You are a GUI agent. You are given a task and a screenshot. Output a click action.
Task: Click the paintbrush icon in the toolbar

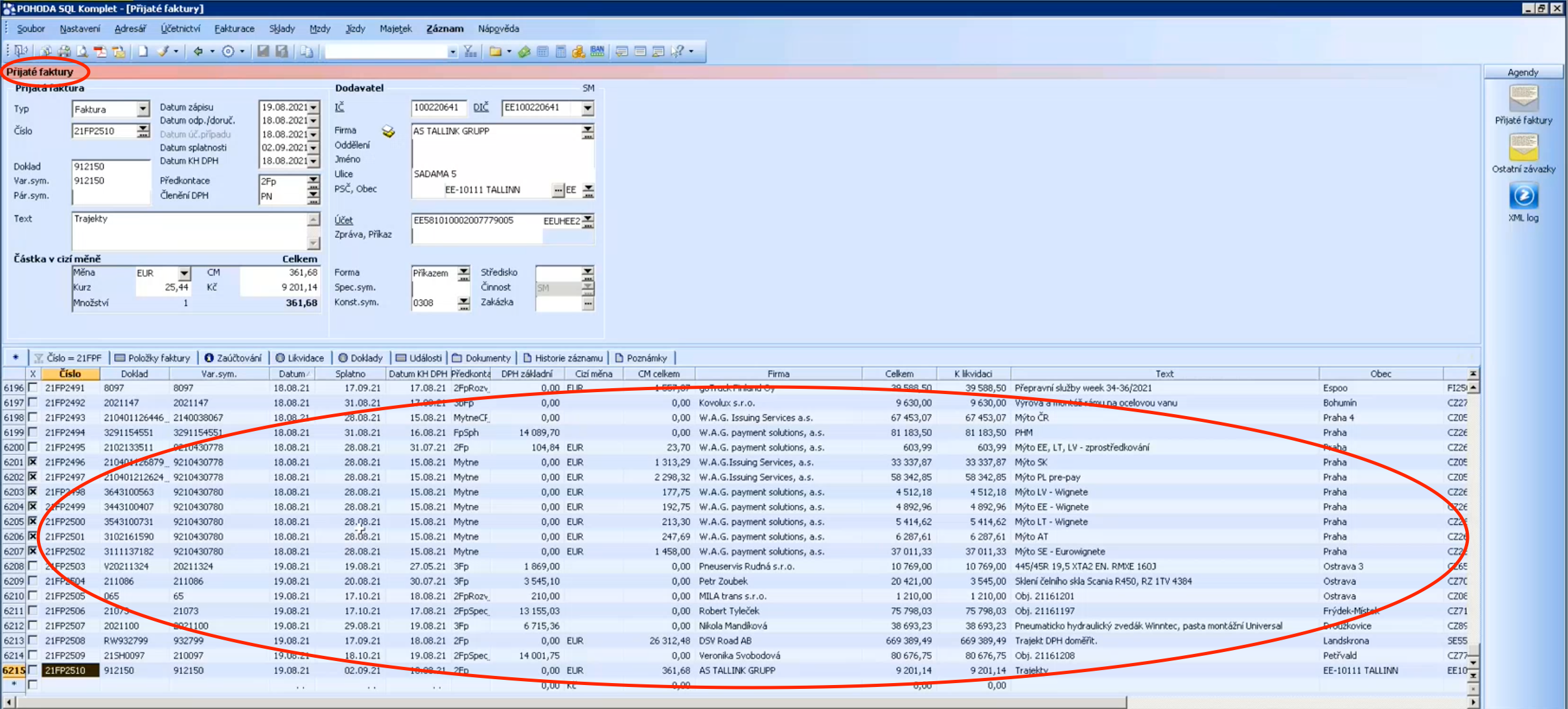point(163,51)
